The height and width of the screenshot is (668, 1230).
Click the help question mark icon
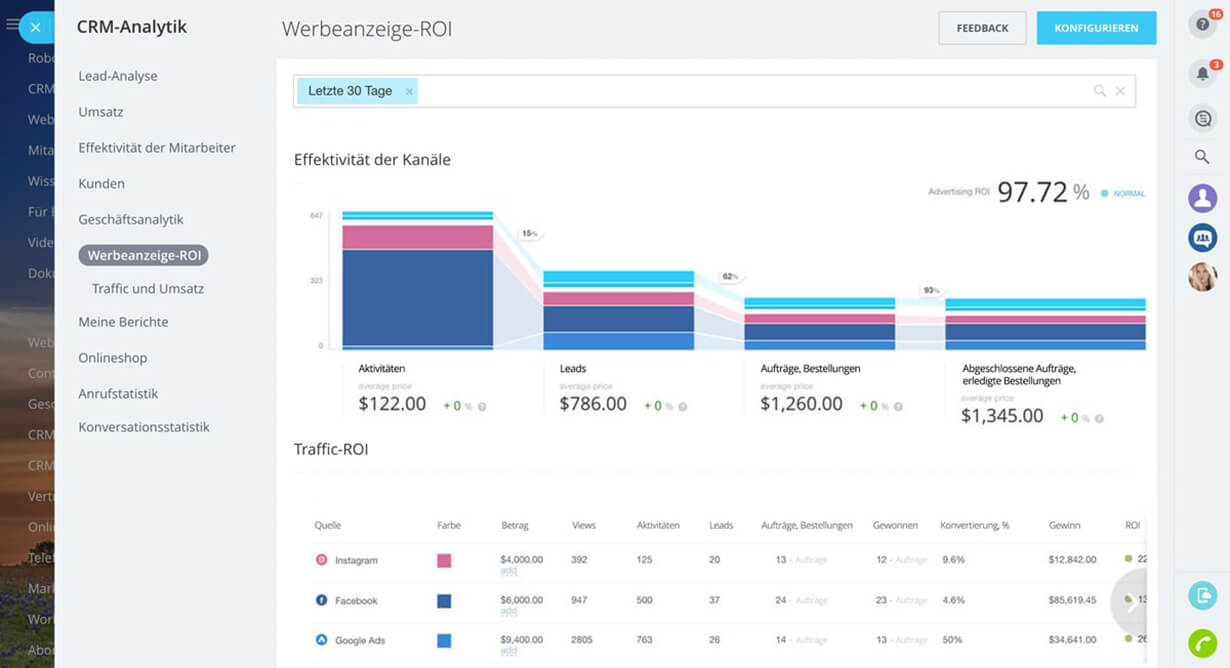[x=1202, y=24]
